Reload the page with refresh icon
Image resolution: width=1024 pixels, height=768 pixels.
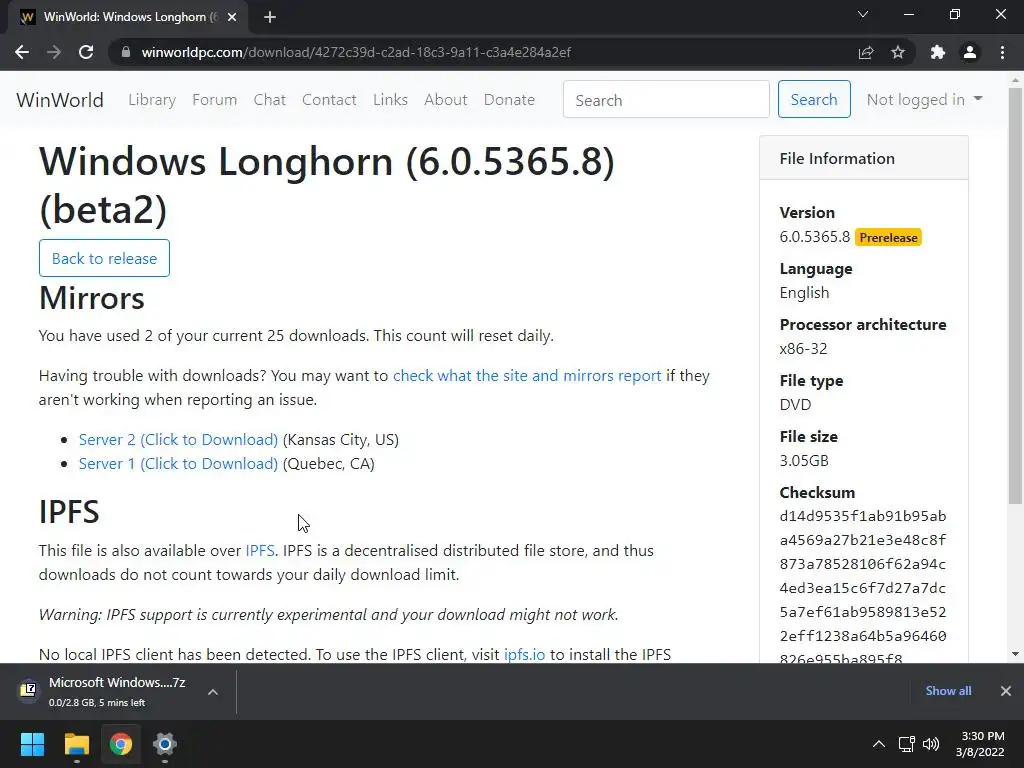(x=86, y=52)
